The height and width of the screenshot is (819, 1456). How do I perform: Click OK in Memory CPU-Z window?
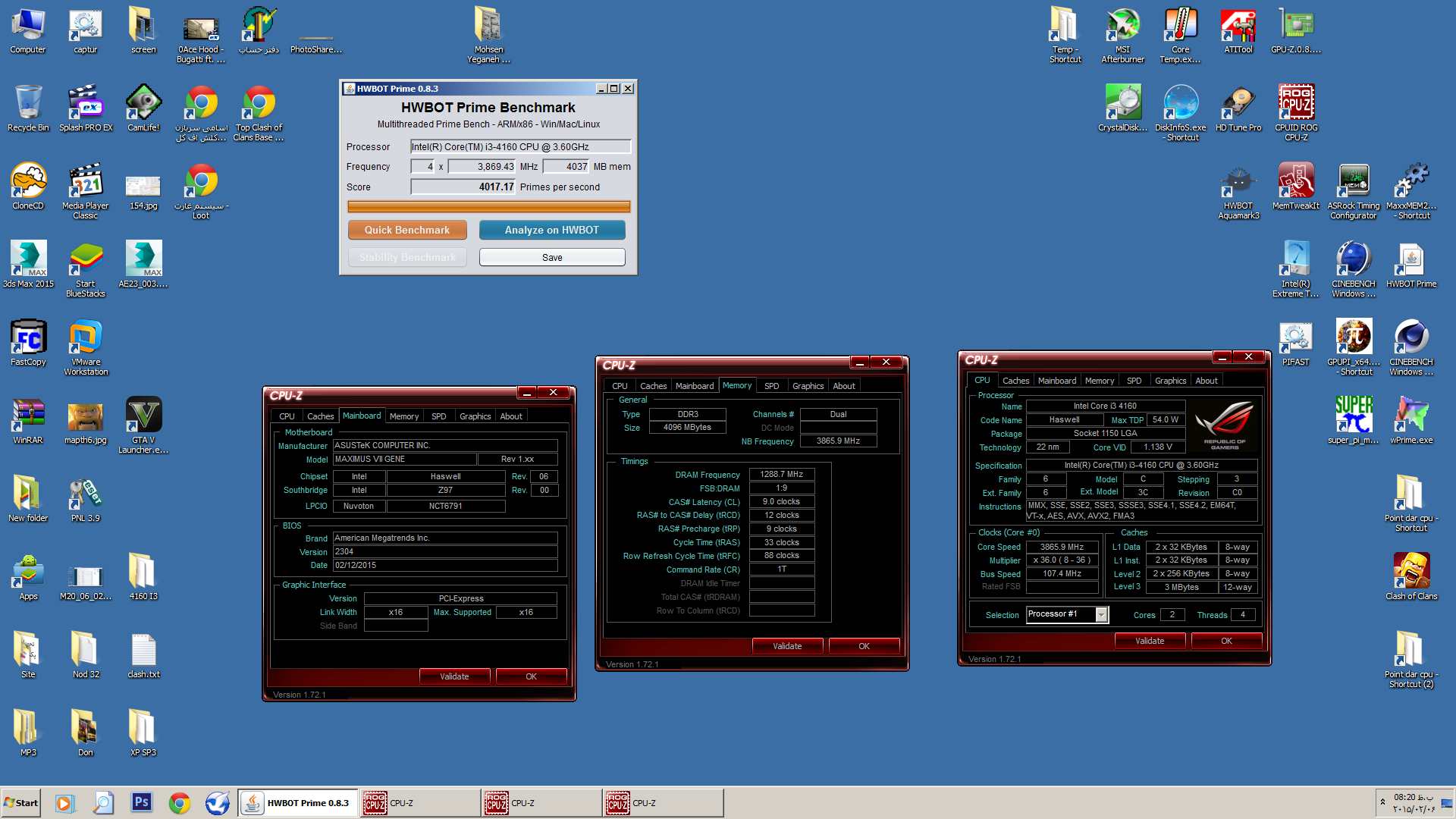(x=864, y=646)
